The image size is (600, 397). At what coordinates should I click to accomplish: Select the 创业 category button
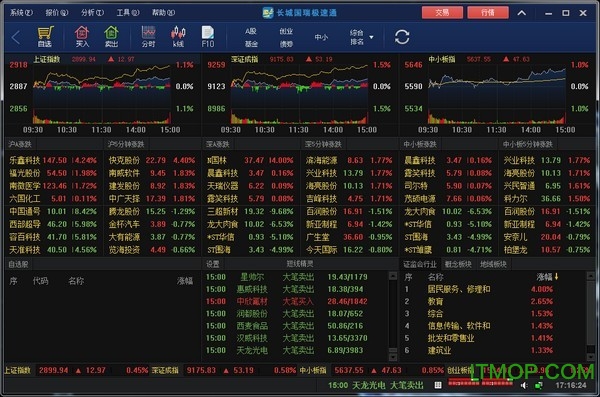coord(286,31)
